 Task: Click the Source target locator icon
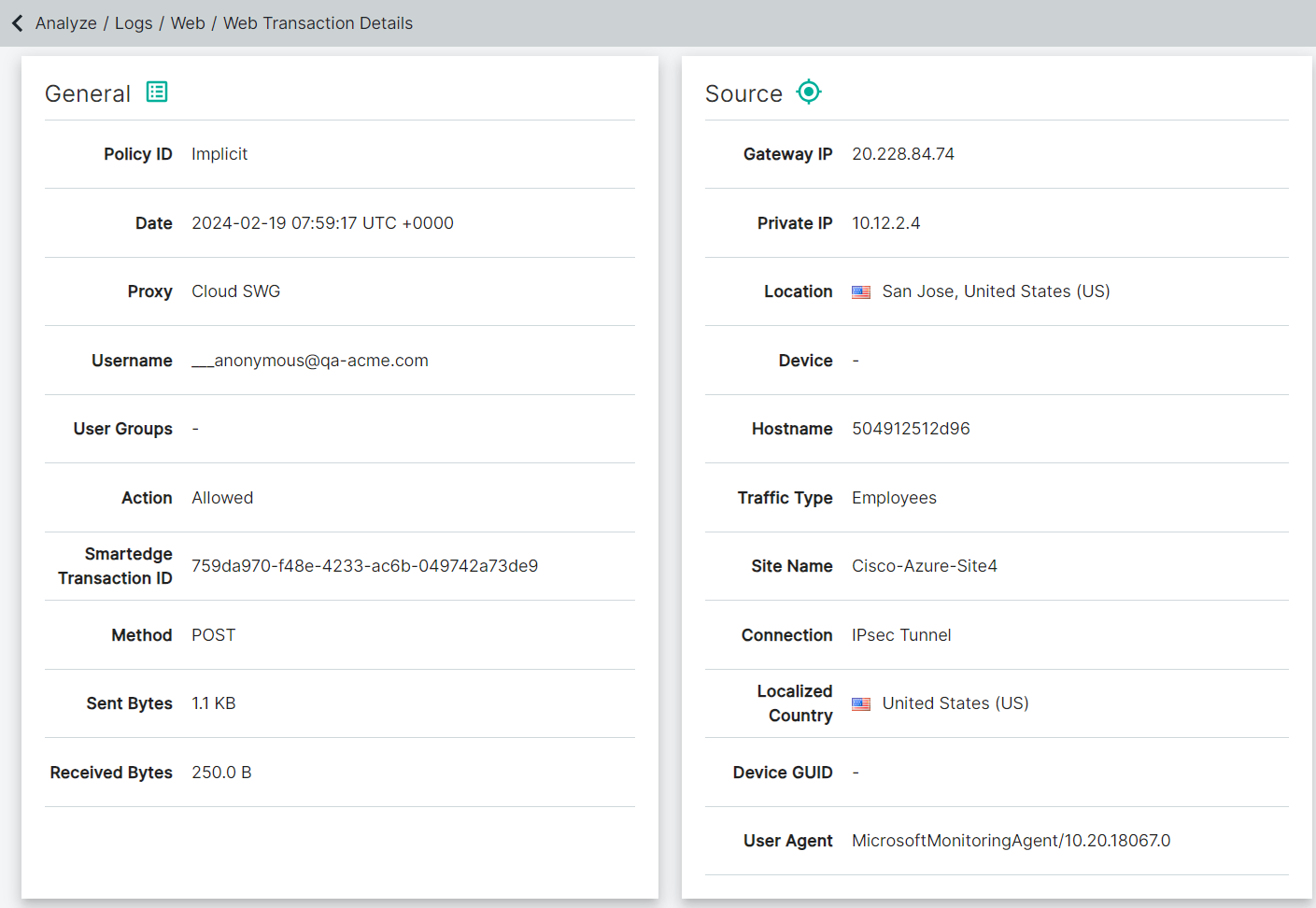(809, 92)
